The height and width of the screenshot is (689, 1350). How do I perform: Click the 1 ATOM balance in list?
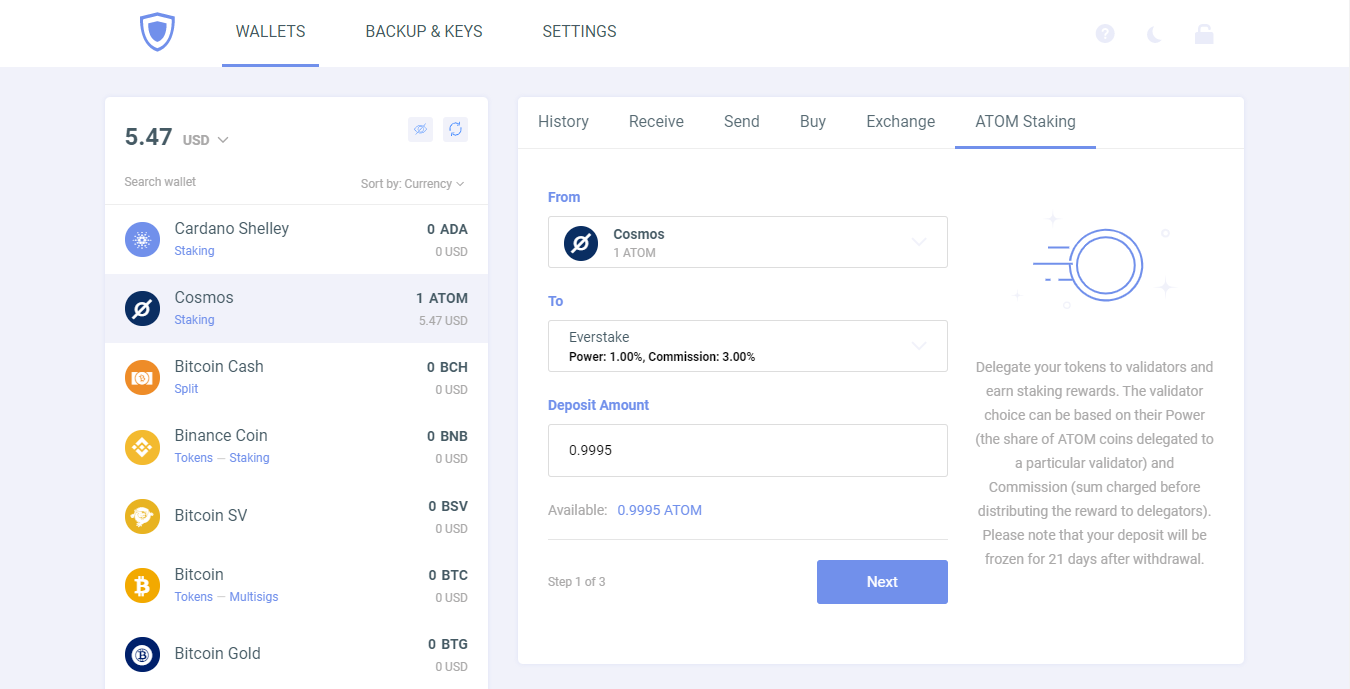[x=442, y=298]
